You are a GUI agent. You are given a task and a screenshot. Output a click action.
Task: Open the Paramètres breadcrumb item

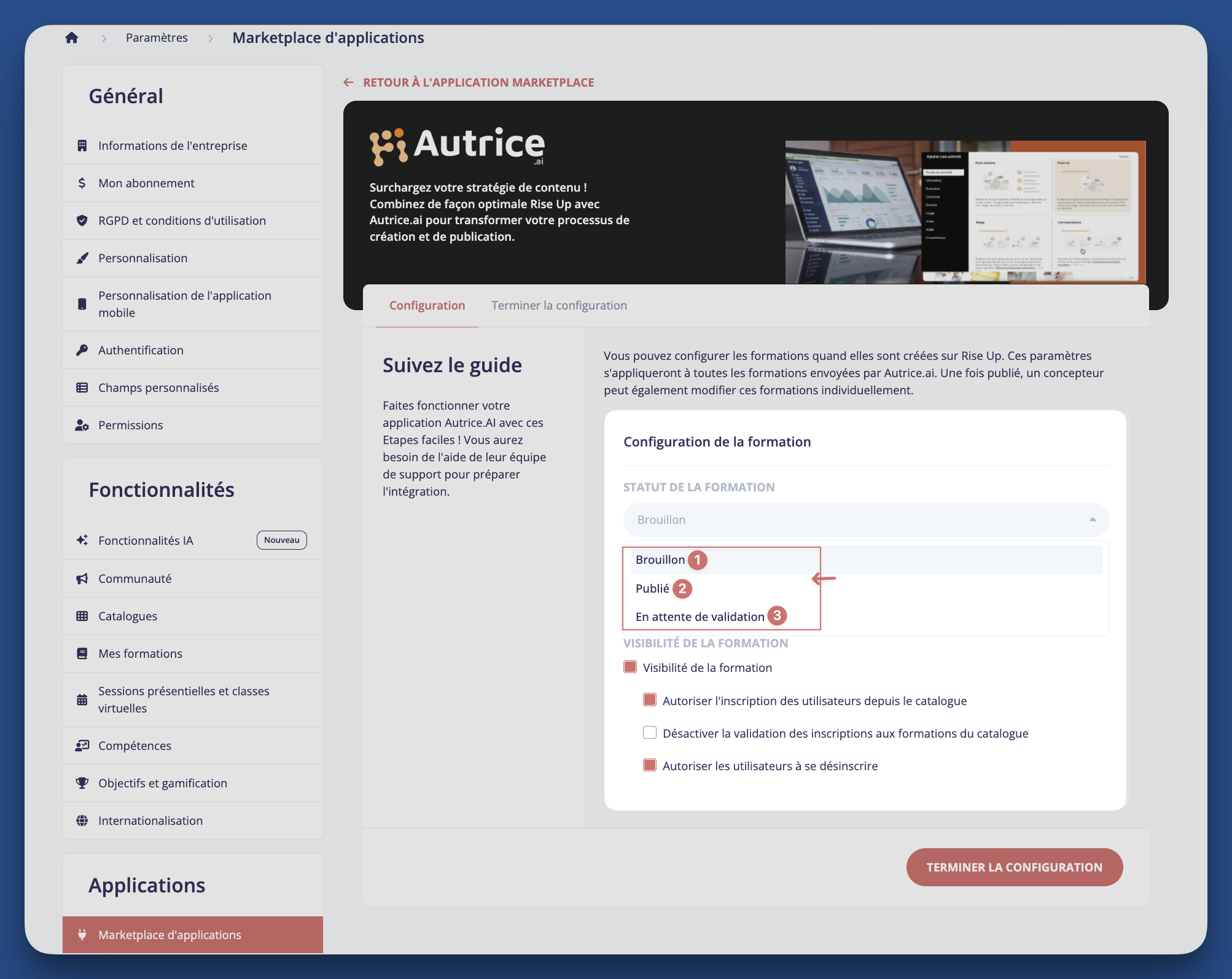pyautogui.click(x=157, y=37)
